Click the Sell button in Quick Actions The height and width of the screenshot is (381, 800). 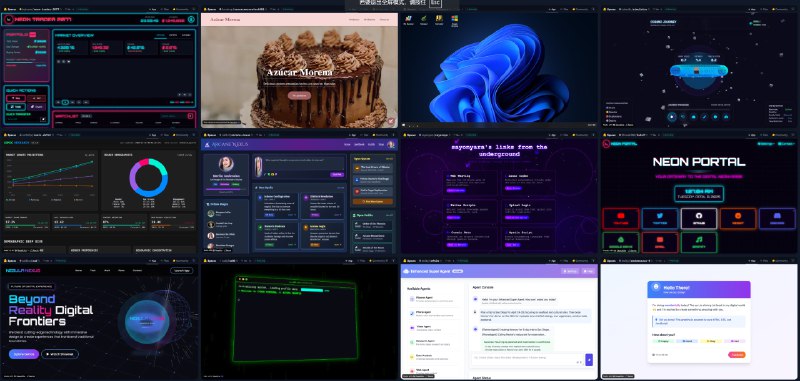(x=37, y=98)
